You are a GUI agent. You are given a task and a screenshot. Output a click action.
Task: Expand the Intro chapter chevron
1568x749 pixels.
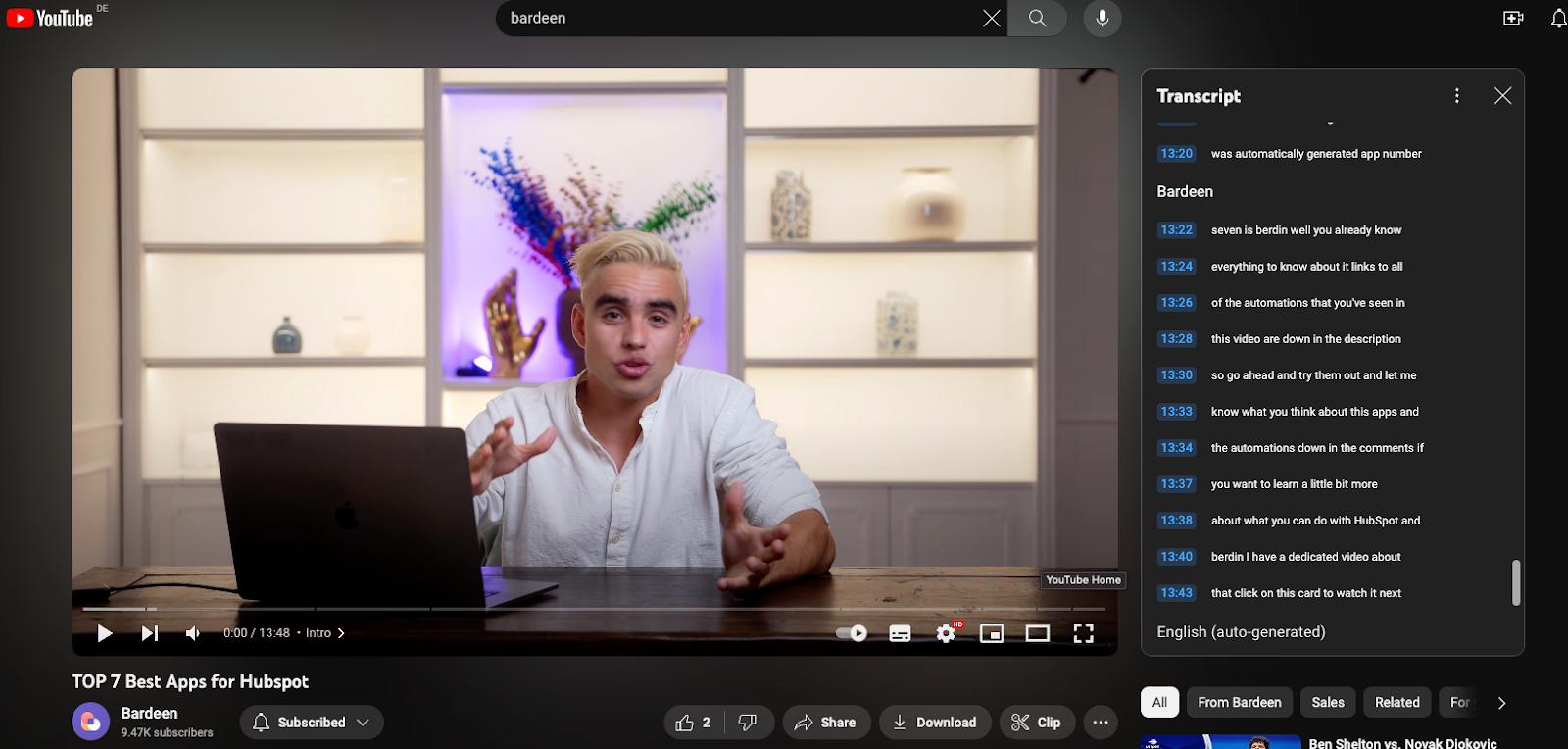click(340, 633)
